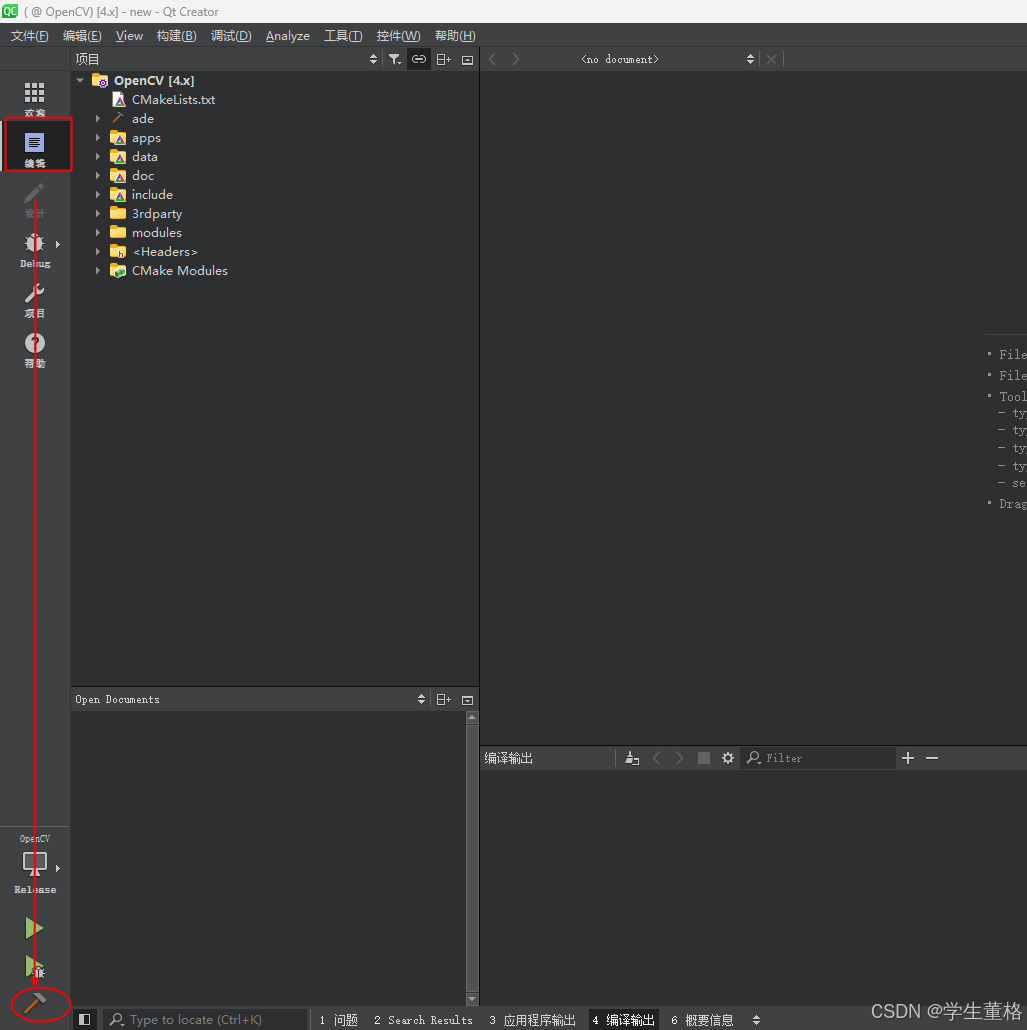Open the filter tree options in Projects pane

pos(394,59)
